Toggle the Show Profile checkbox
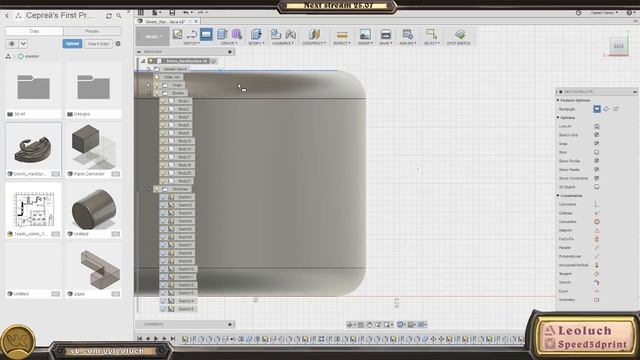Screen dimensions: 640x360 click(597, 161)
